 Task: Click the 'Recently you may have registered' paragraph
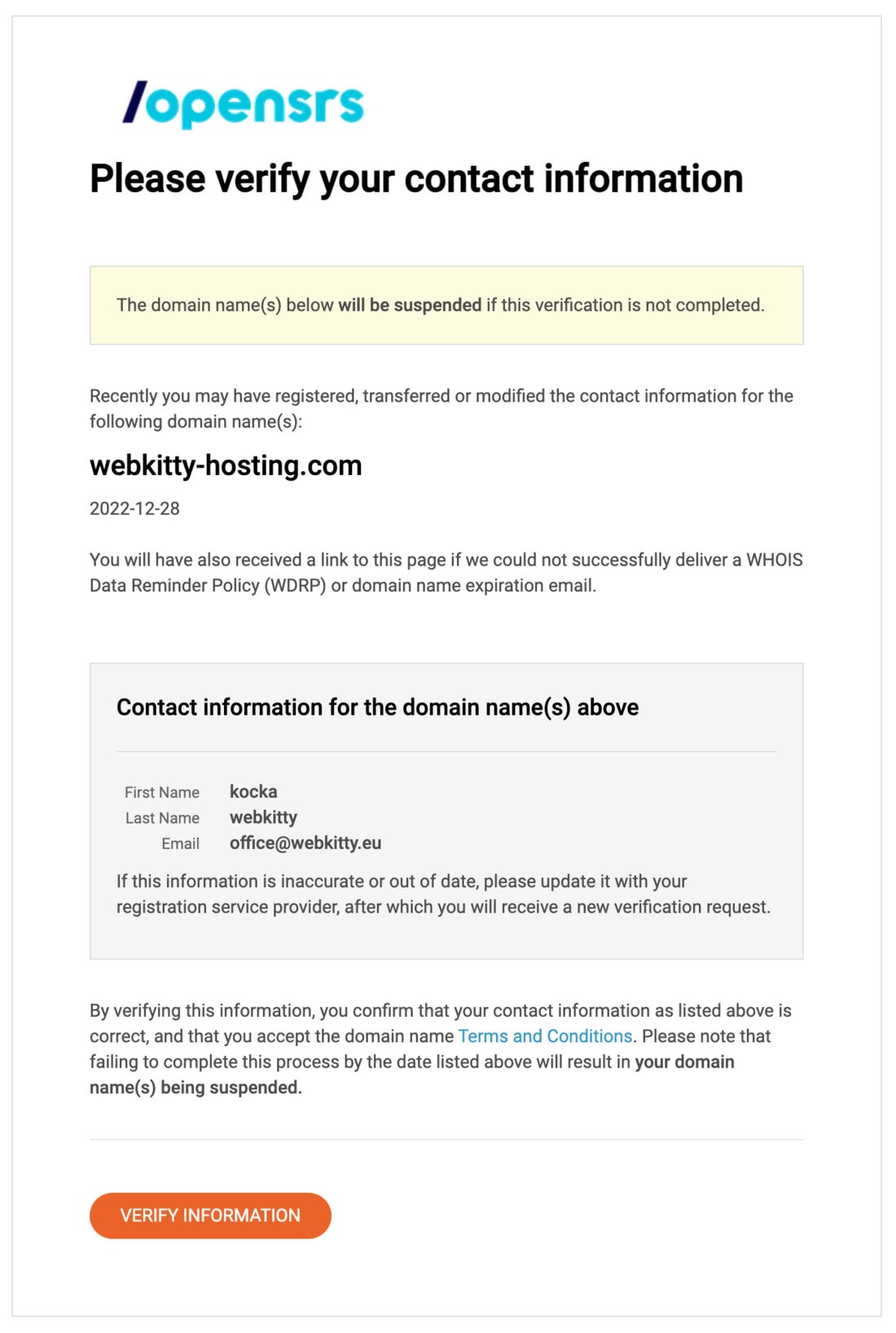coord(441,408)
